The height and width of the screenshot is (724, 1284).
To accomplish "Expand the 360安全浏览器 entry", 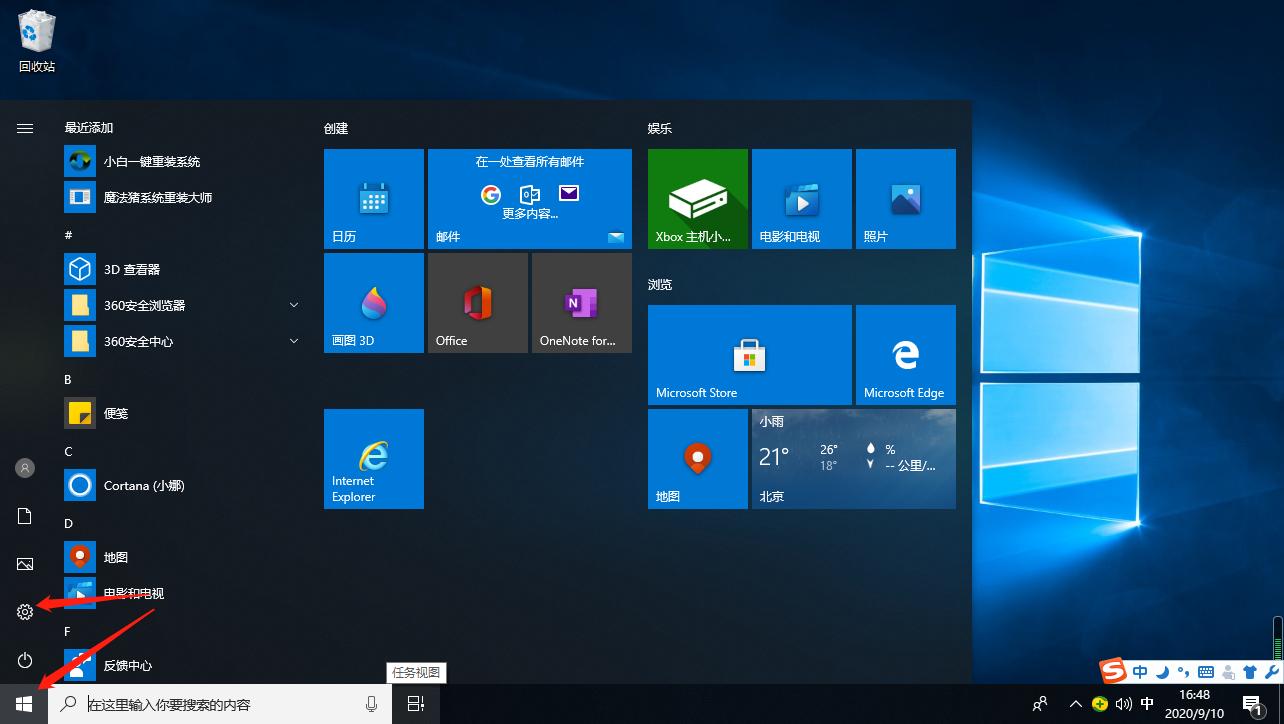I will [x=293, y=305].
